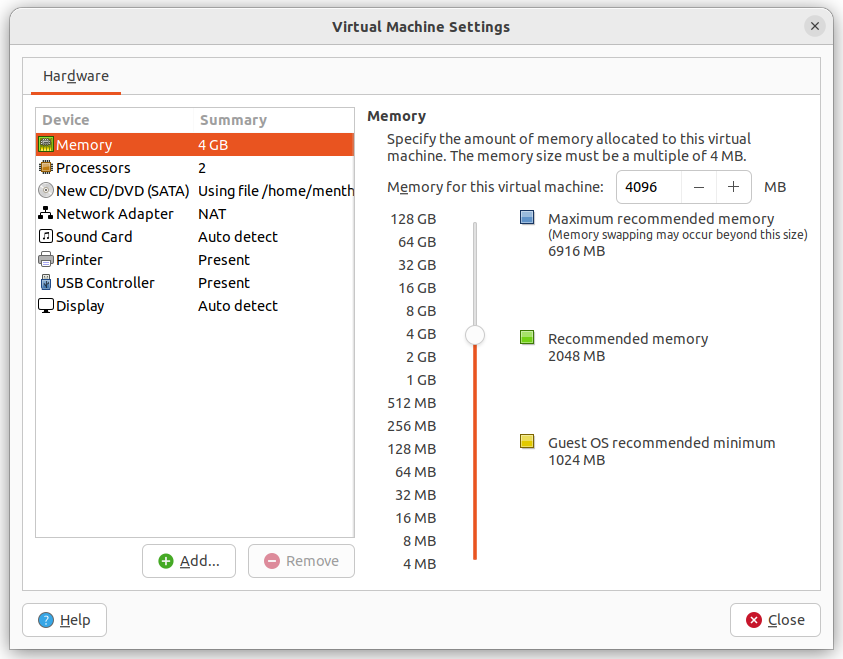Click the guest OS minimum yellow marker
This screenshot has width=843, height=659.
(x=527, y=441)
